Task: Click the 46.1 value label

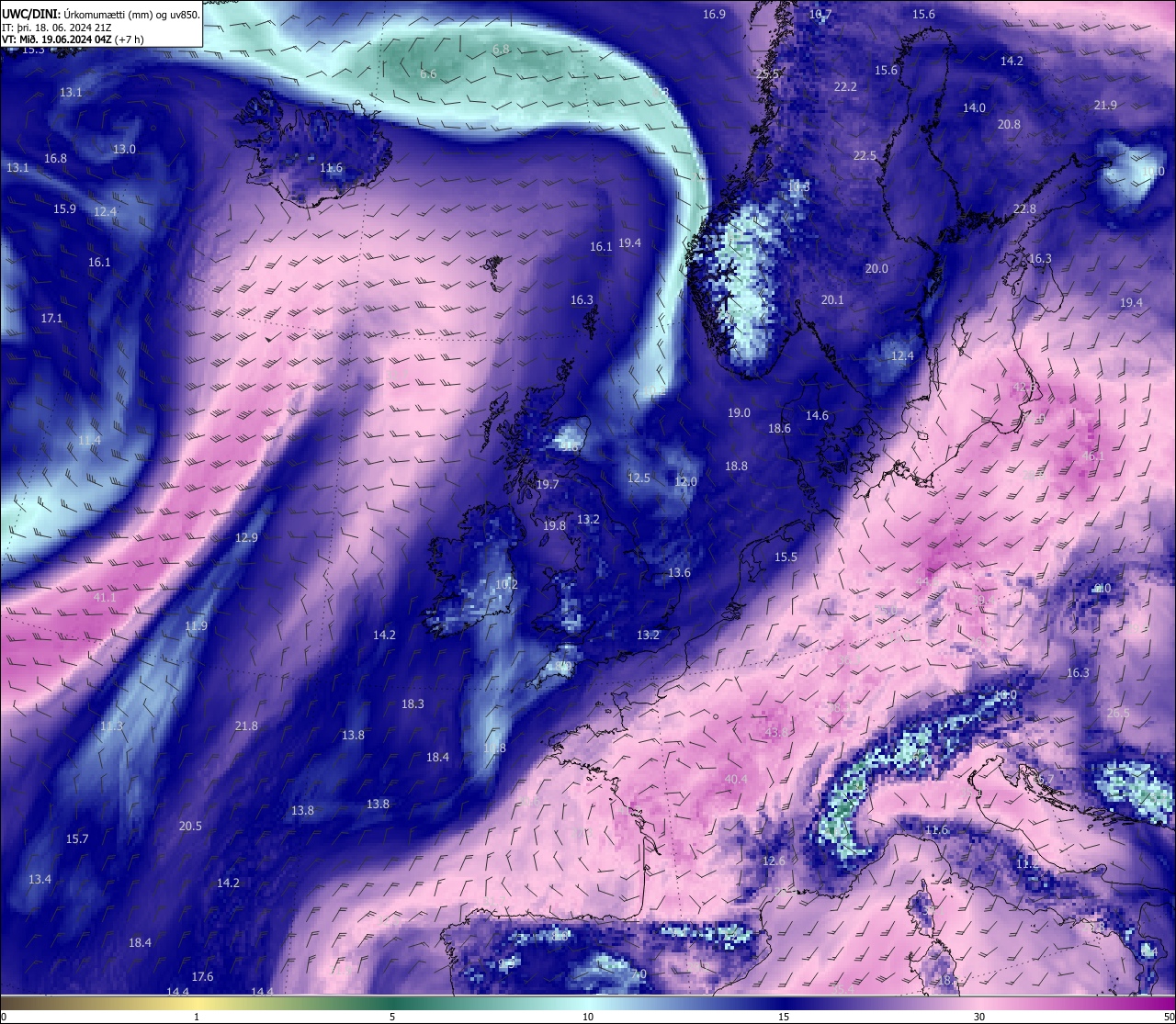Action: click(1093, 456)
